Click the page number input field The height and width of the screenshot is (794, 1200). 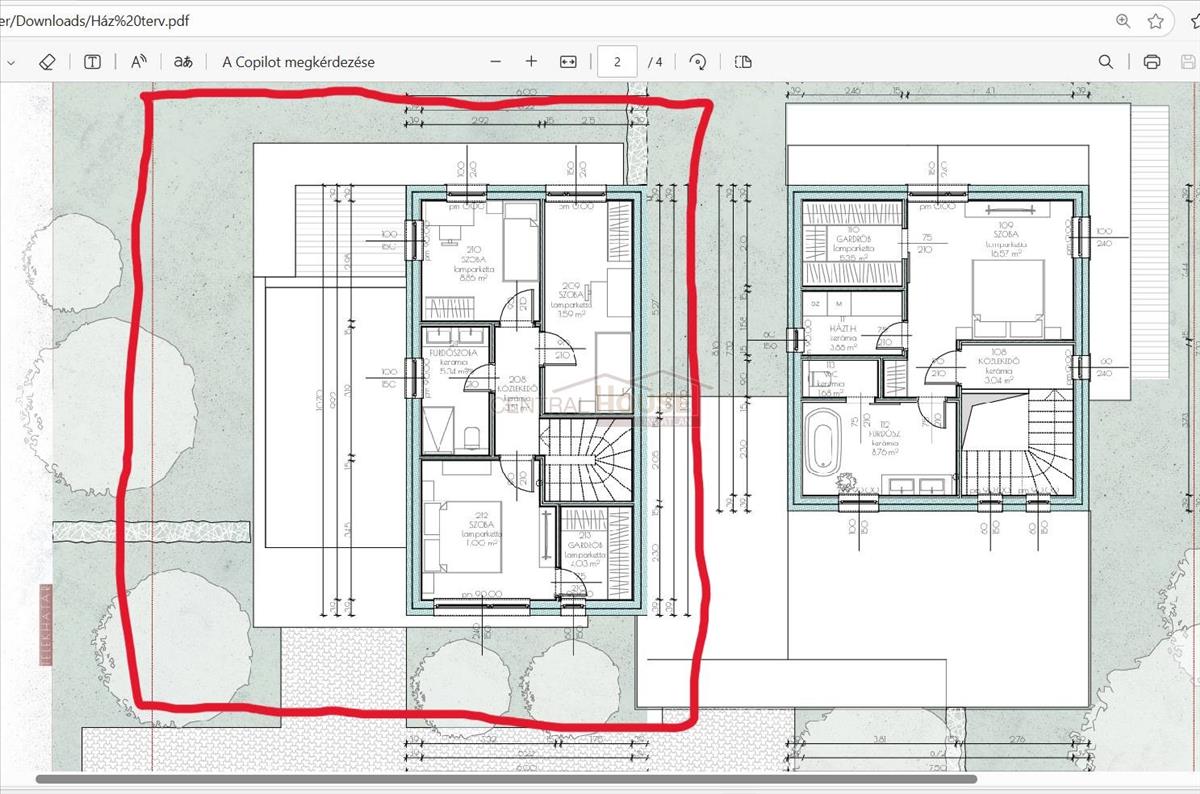click(x=617, y=62)
